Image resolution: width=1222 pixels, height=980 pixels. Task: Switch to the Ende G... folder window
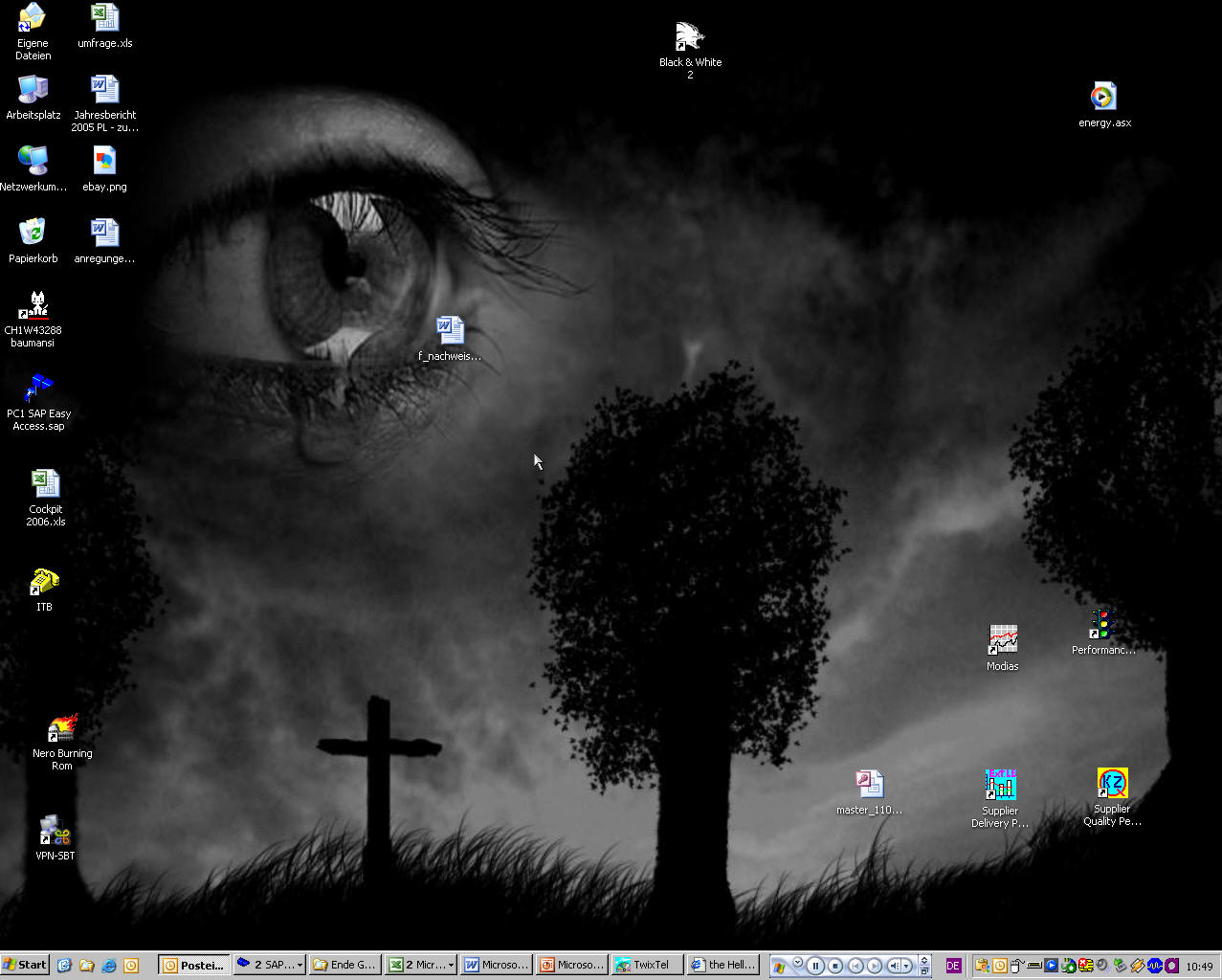344,966
